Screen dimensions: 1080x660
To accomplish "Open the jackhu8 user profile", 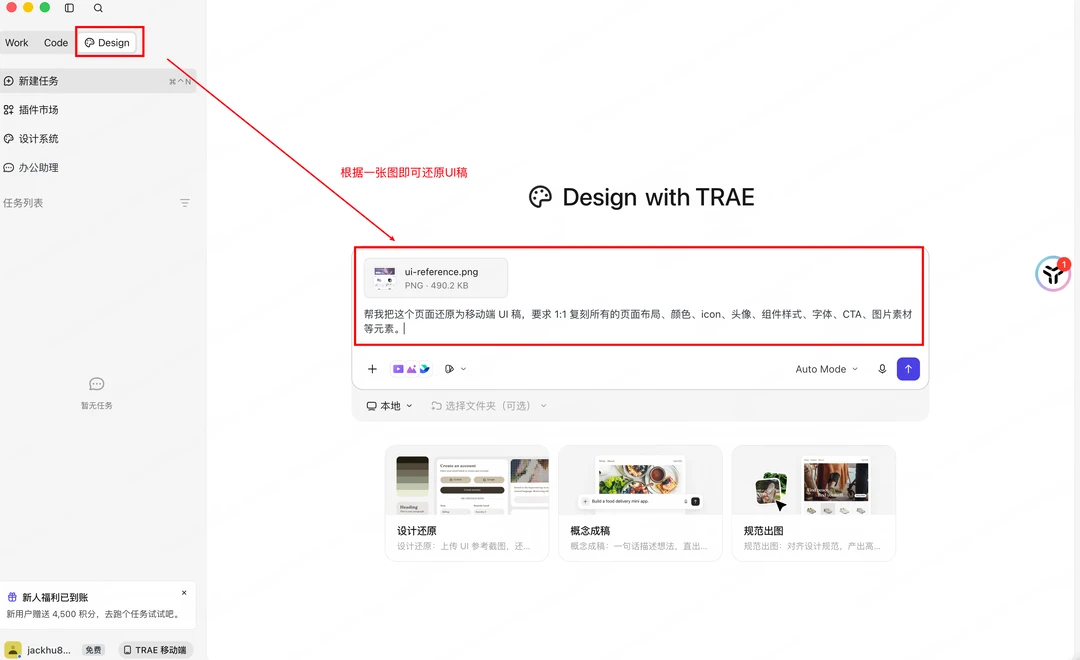I will click(x=39, y=650).
